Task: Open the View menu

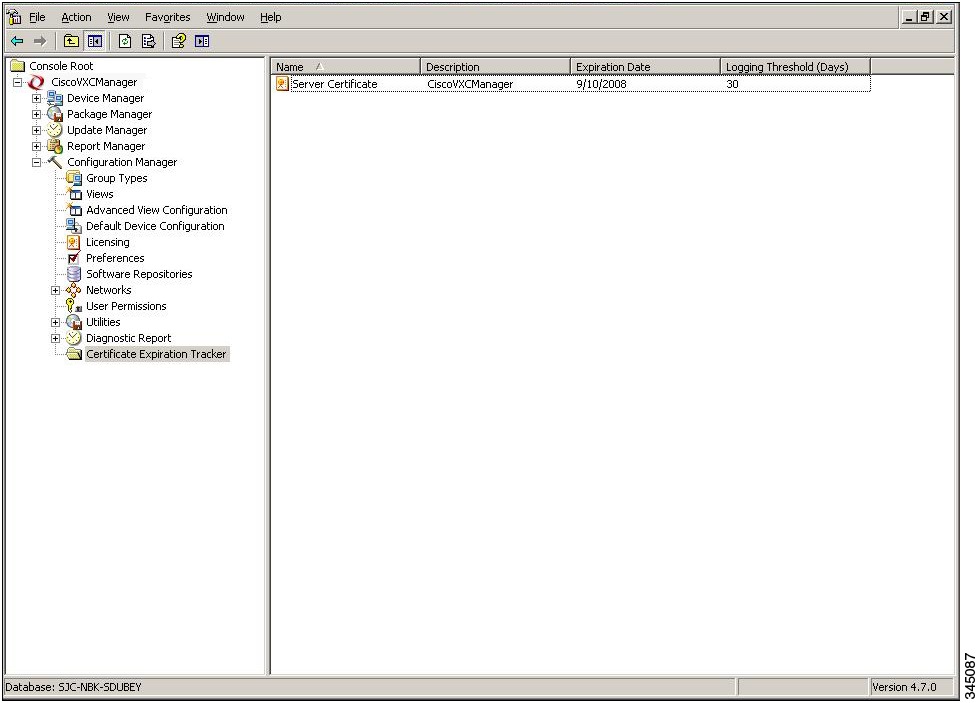Action: 118,17
